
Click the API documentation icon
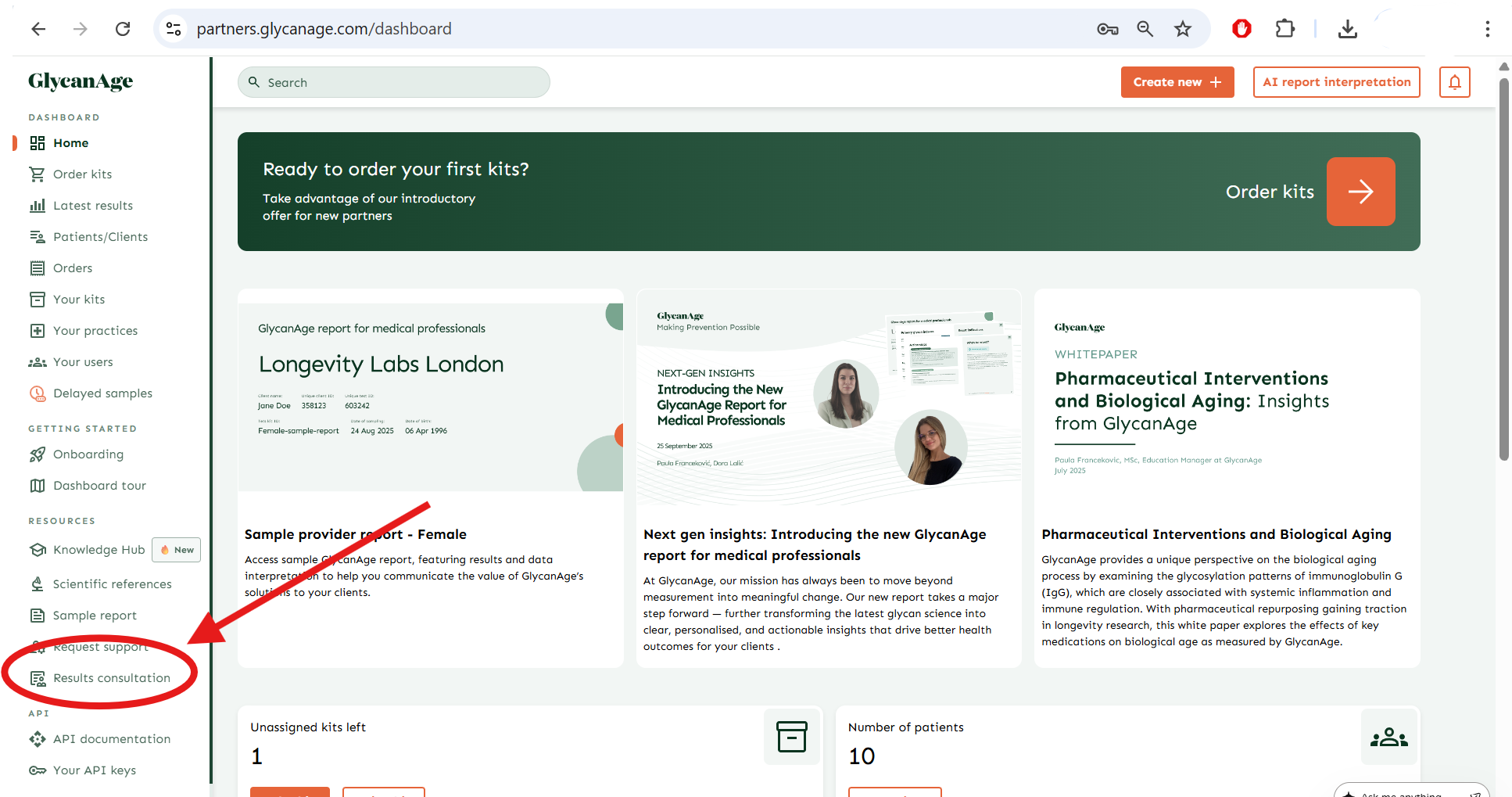[37, 739]
